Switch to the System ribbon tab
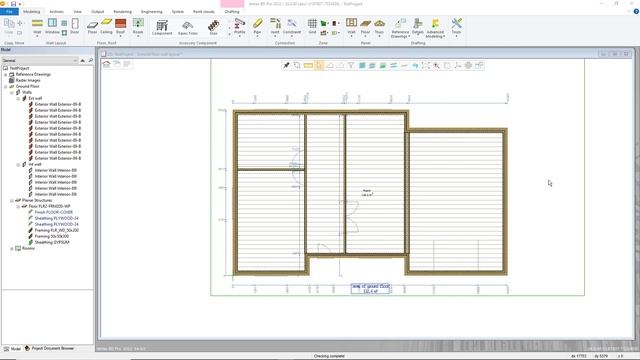Screen dimensions: 640x360 pyautogui.click(x=178, y=11)
